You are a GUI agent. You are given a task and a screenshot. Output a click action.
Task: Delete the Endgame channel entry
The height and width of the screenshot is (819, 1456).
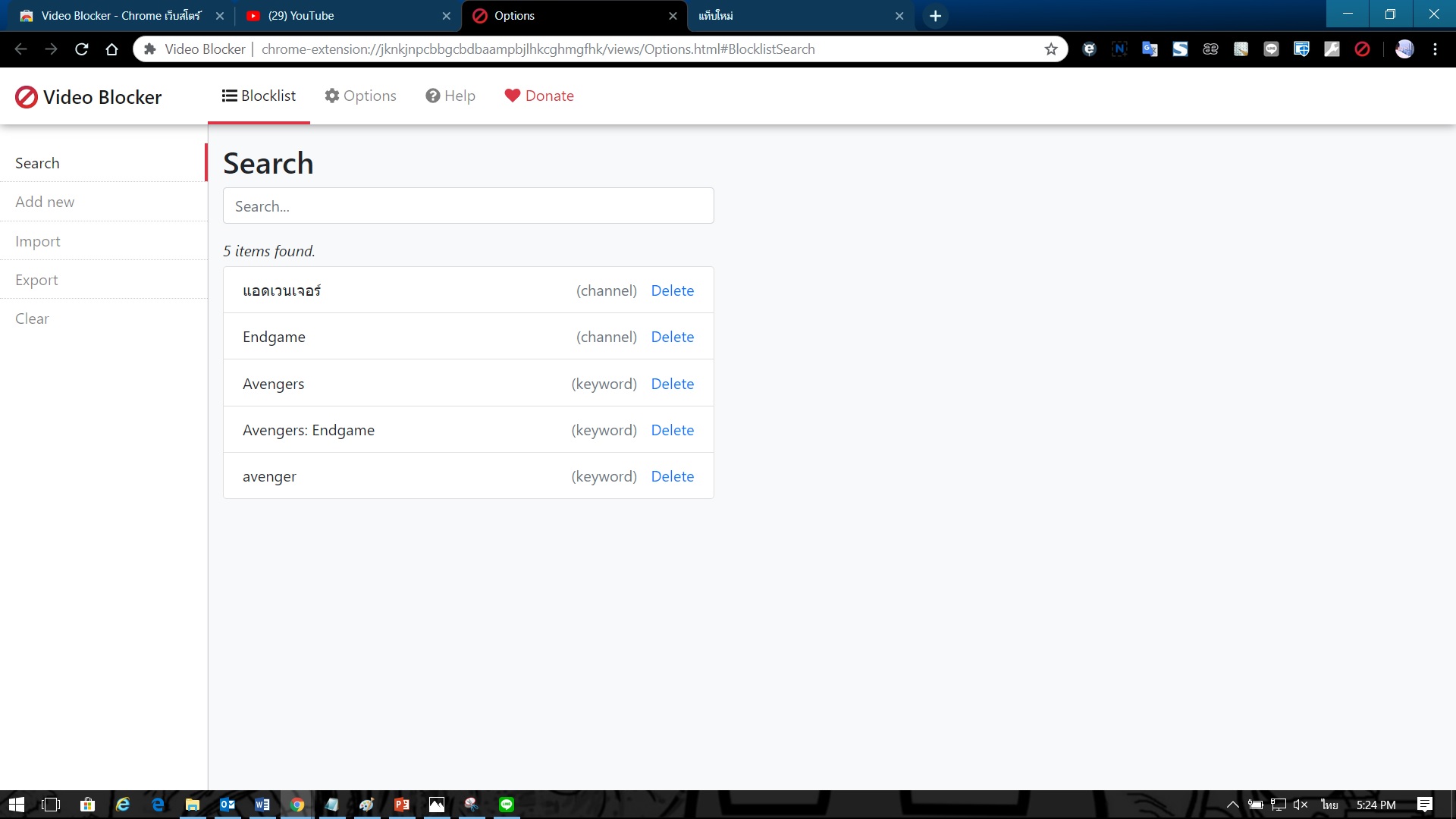pos(673,337)
